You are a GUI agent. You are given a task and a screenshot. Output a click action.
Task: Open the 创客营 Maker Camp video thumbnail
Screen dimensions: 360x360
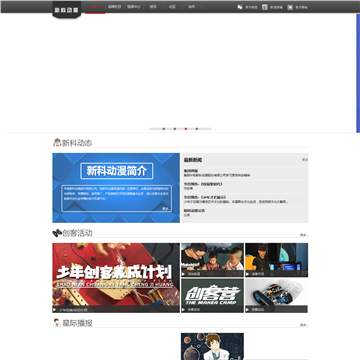(212, 296)
